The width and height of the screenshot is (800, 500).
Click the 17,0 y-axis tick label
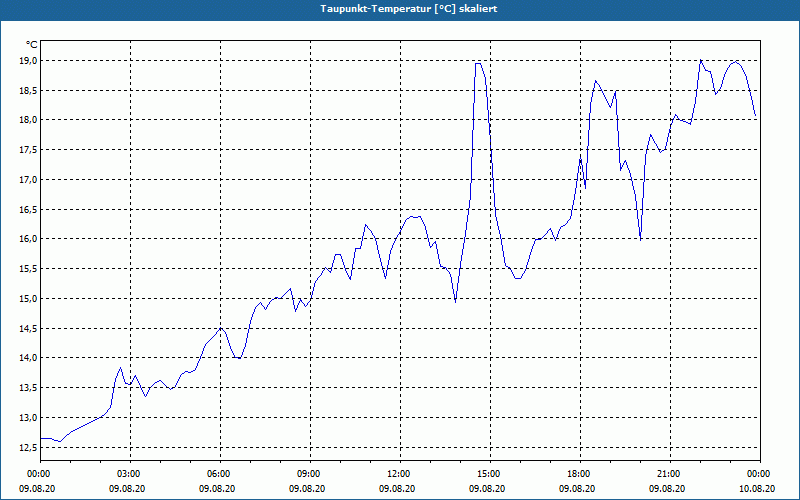(28, 180)
